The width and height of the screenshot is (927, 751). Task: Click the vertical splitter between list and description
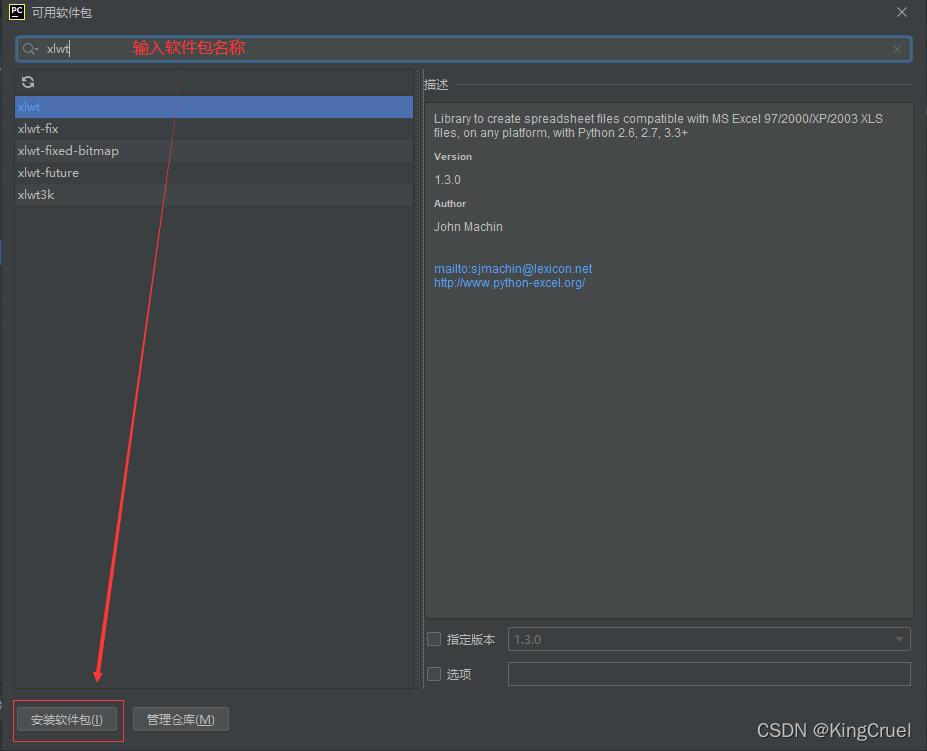pyautogui.click(x=419, y=378)
